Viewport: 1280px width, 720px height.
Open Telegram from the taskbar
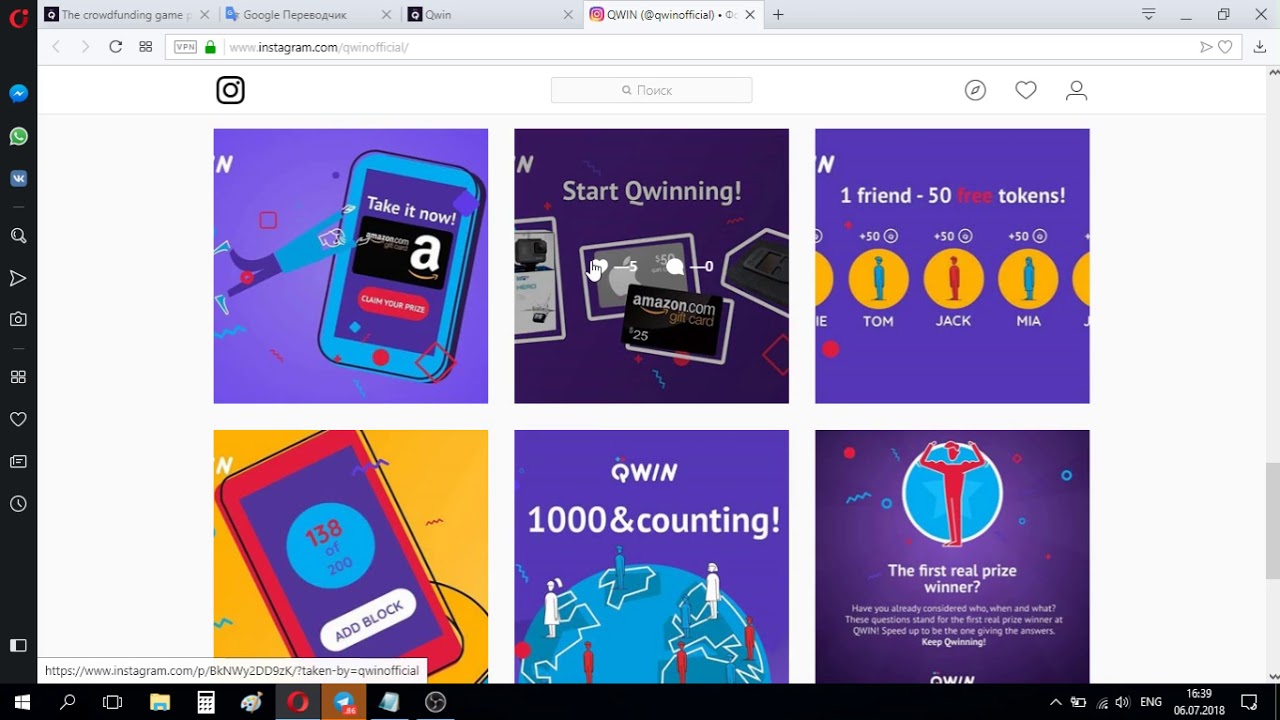coord(343,702)
